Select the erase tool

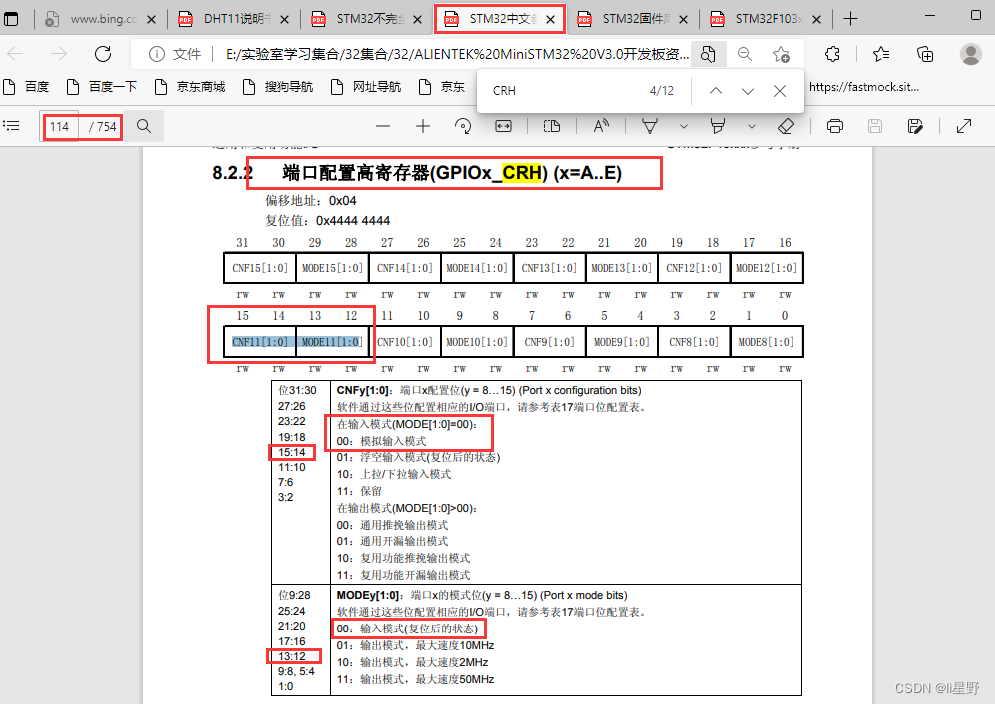(x=786, y=126)
